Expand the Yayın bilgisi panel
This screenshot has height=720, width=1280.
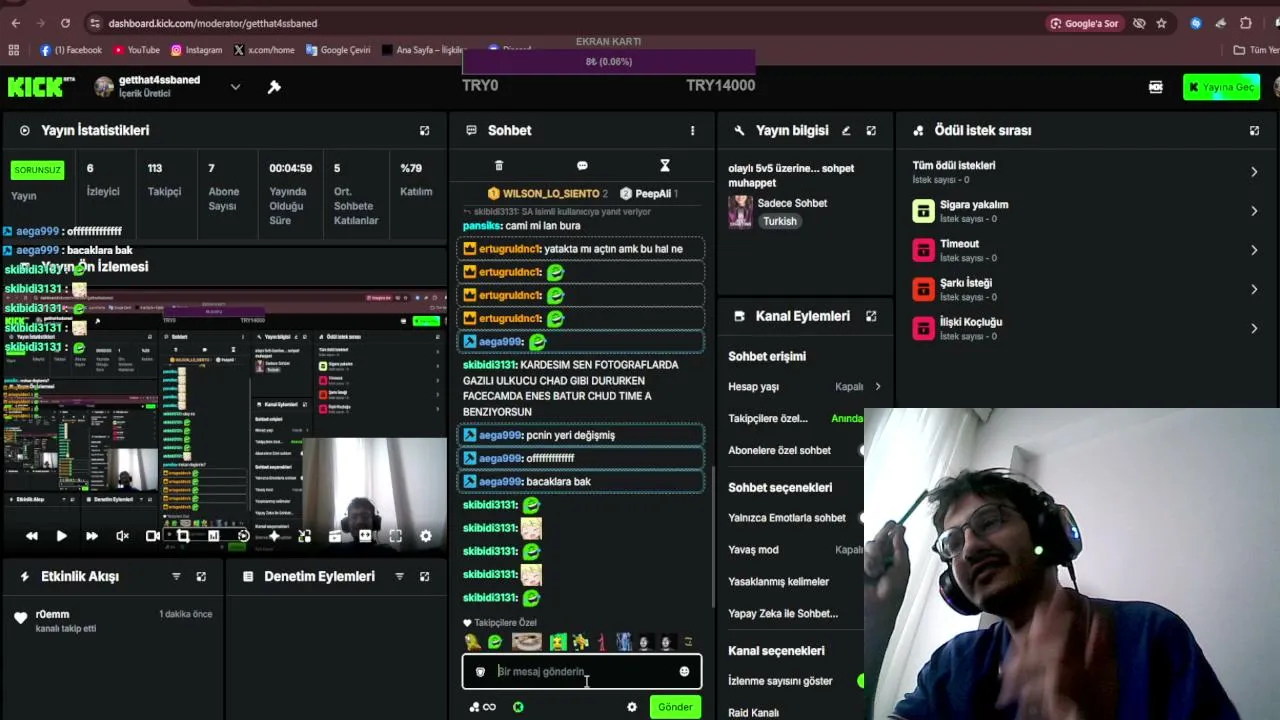click(x=871, y=130)
